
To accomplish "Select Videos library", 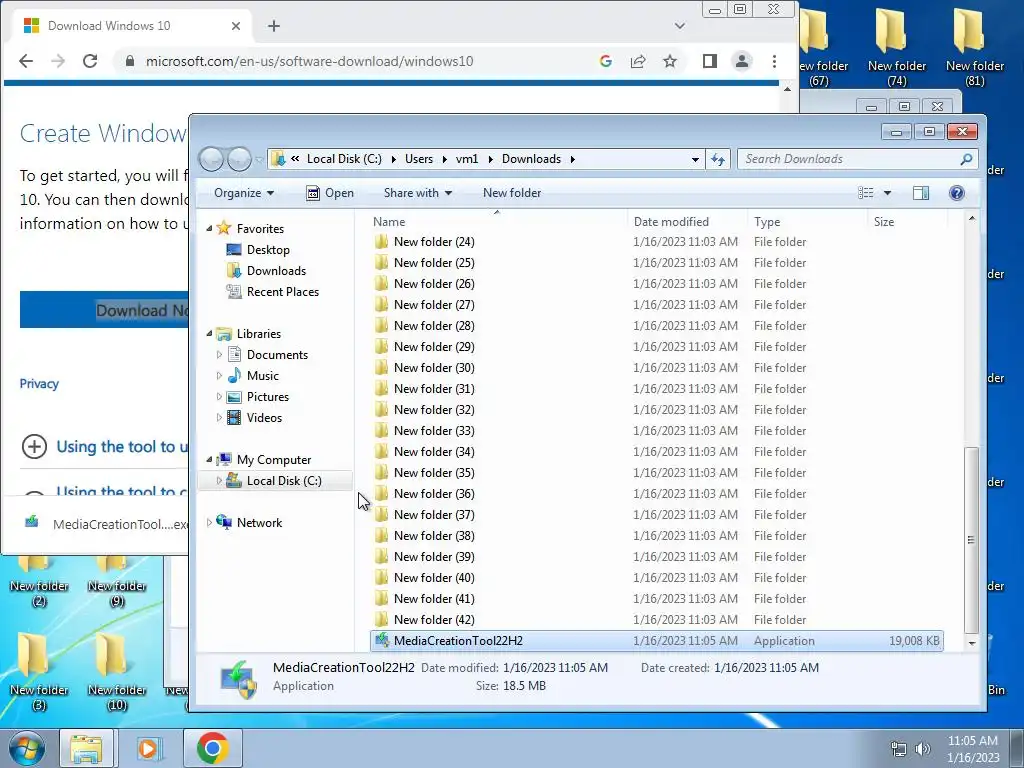I will [254, 418].
